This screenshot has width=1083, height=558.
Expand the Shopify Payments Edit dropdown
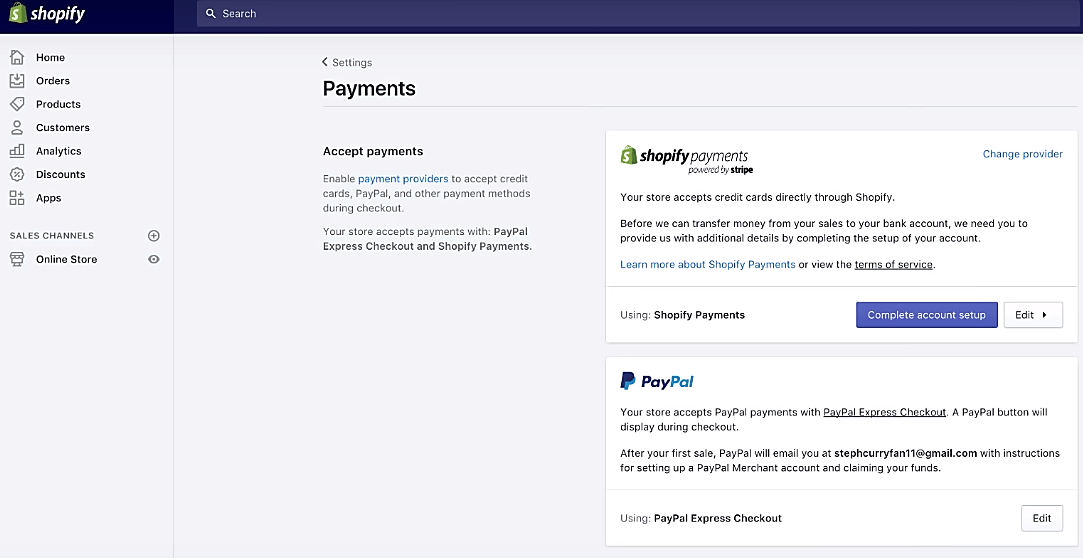coord(1033,315)
